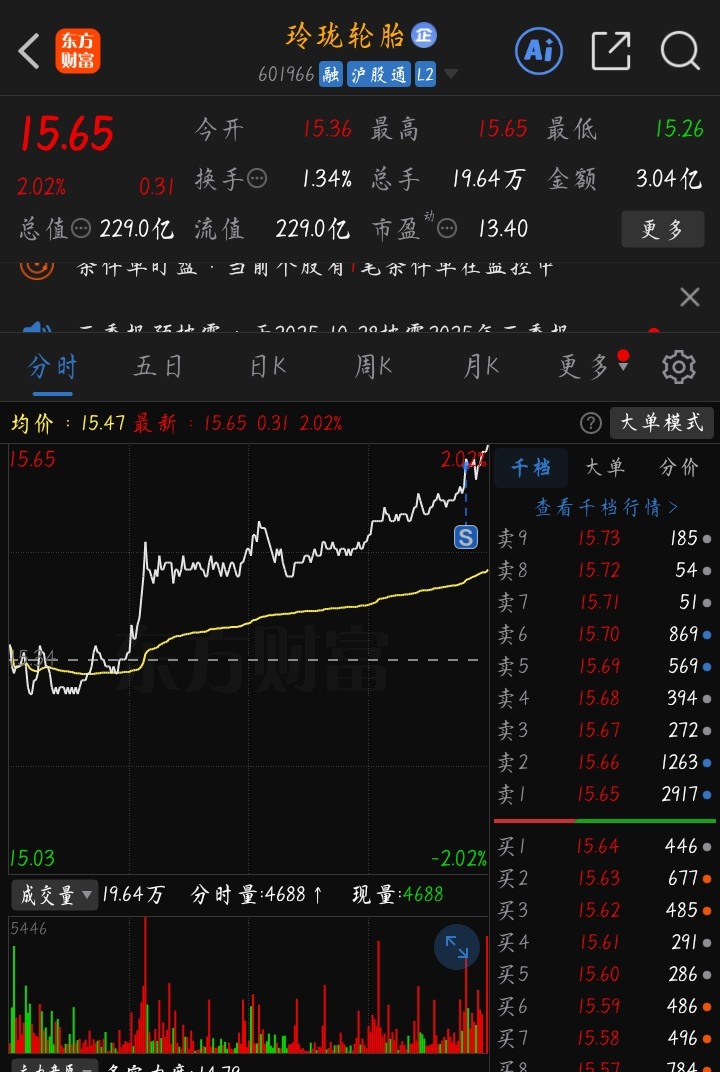Select the 千档 tab

(531, 468)
